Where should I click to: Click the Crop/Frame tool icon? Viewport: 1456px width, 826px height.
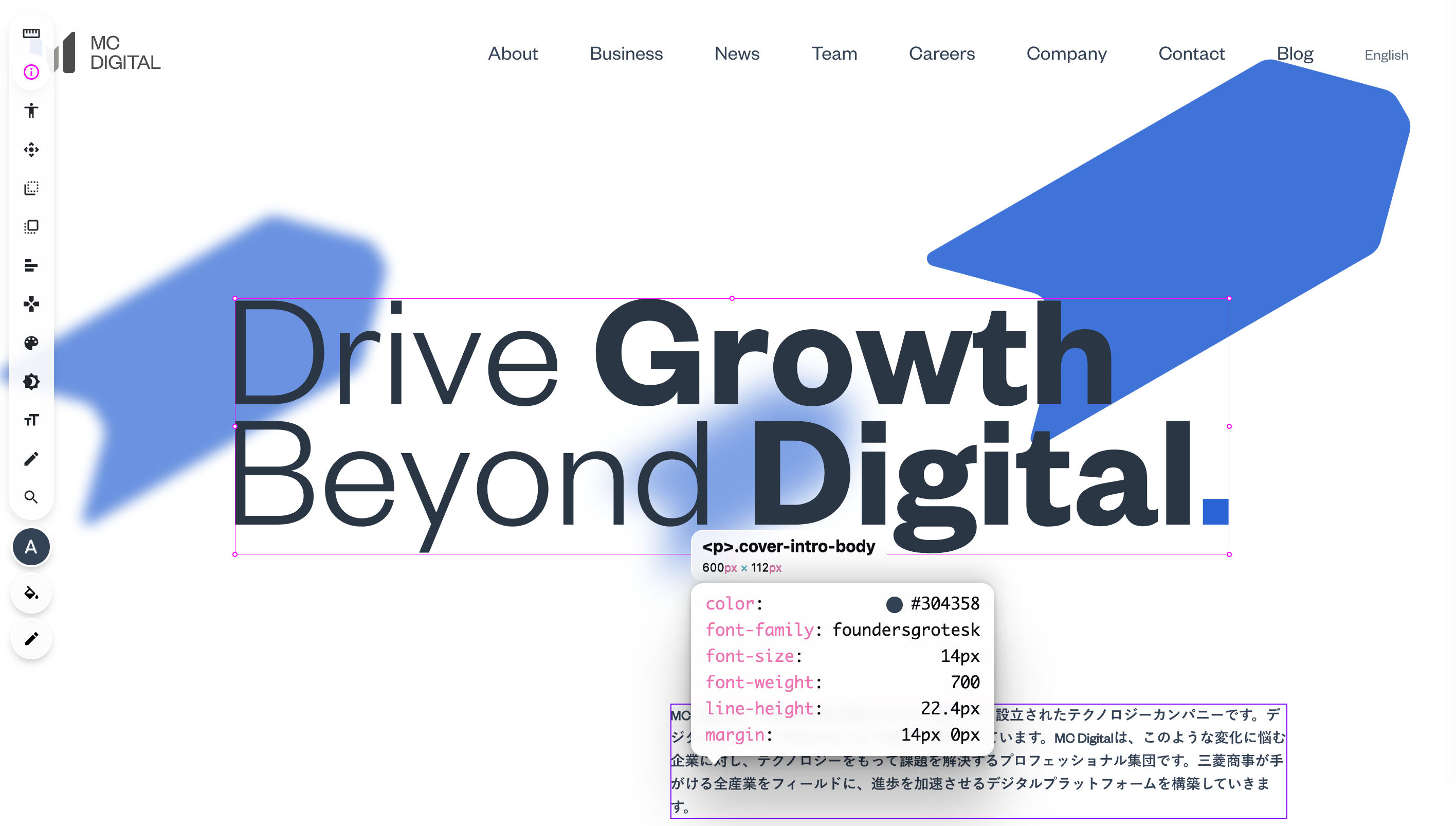[x=32, y=226]
